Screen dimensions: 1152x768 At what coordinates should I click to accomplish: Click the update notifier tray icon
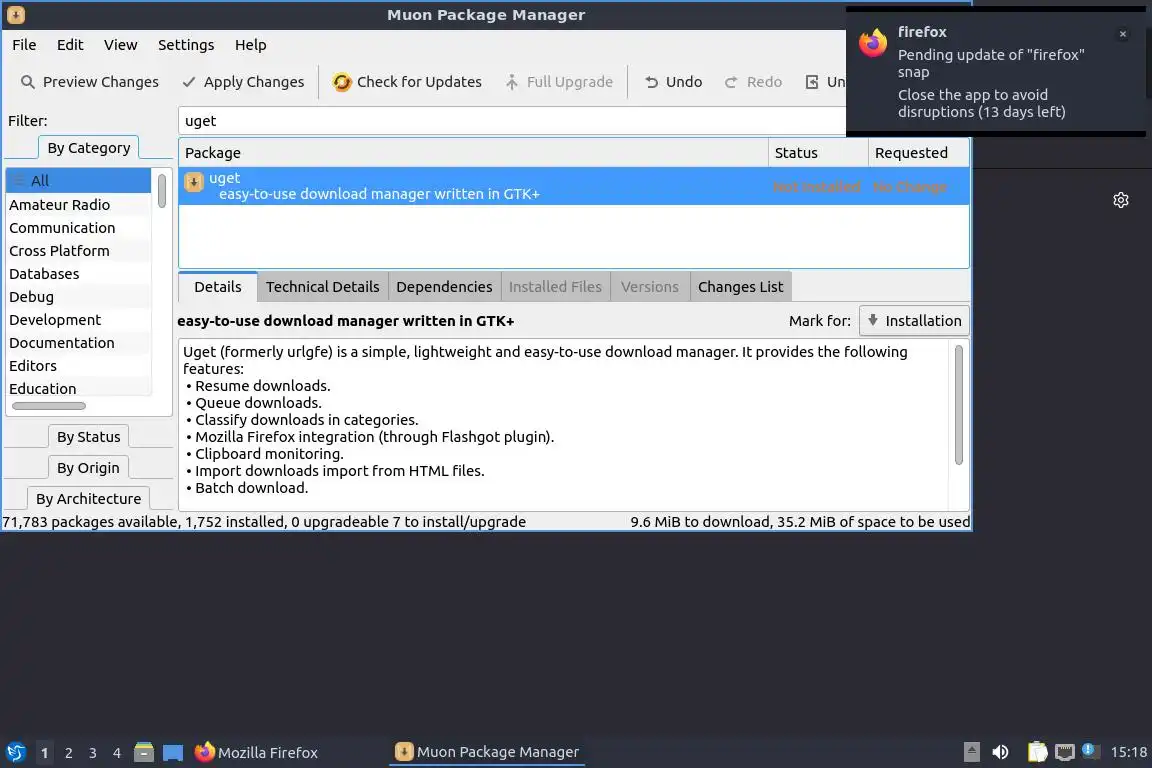[x=1091, y=750]
